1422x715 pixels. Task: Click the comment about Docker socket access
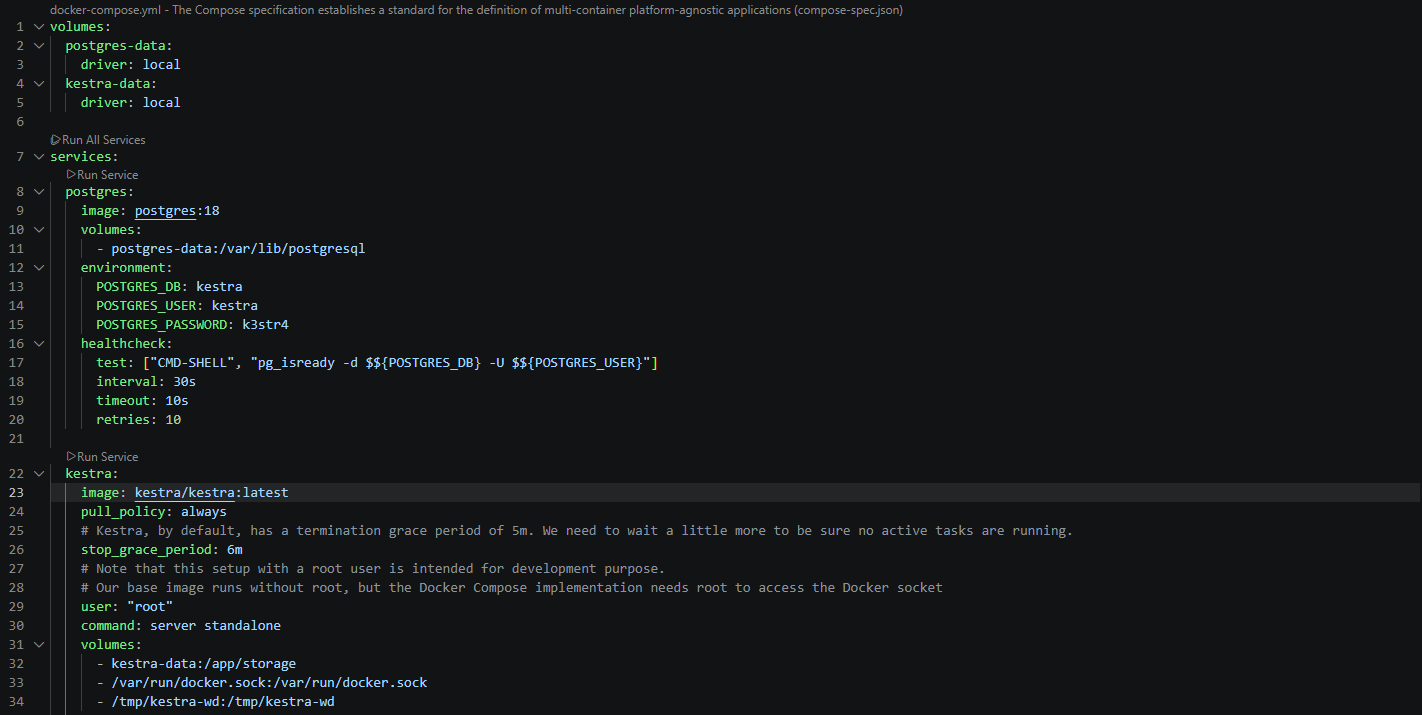(512, 588)
